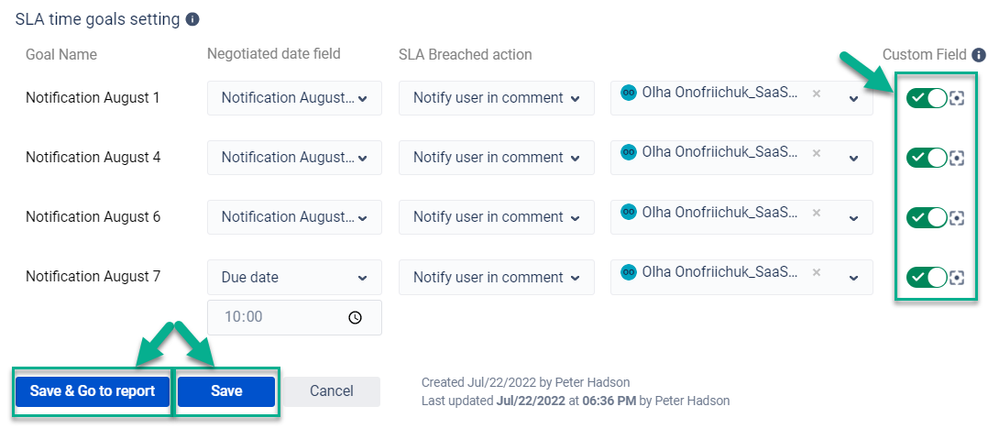Click target icon in Notification August 6 row
Viewport: 999px width, 429px height.
tap(957, 217)
